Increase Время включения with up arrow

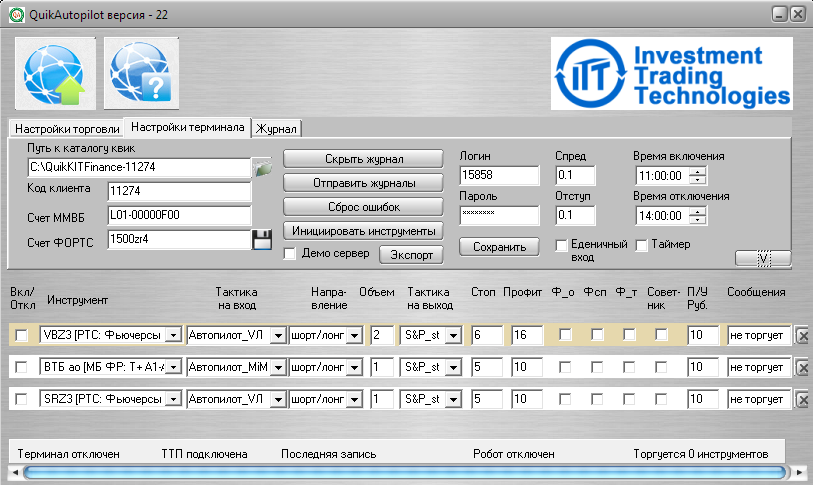[x=698, y=172]
